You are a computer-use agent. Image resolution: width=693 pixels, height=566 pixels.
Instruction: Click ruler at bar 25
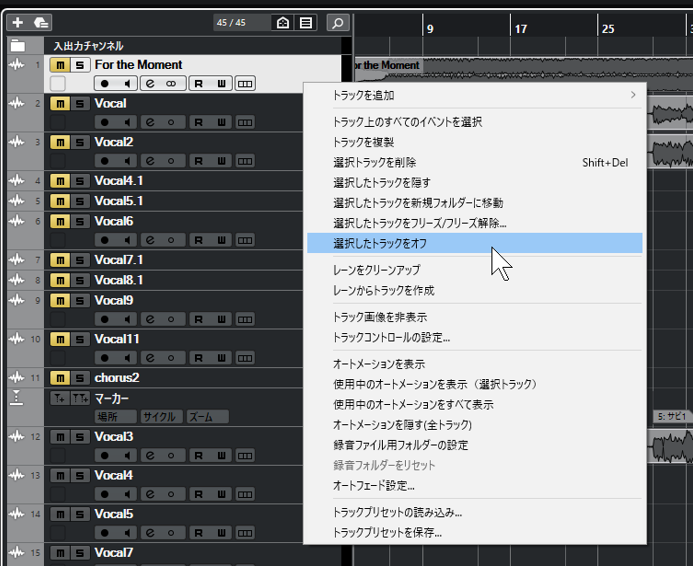pyautogui.click(x=608, y=29)
